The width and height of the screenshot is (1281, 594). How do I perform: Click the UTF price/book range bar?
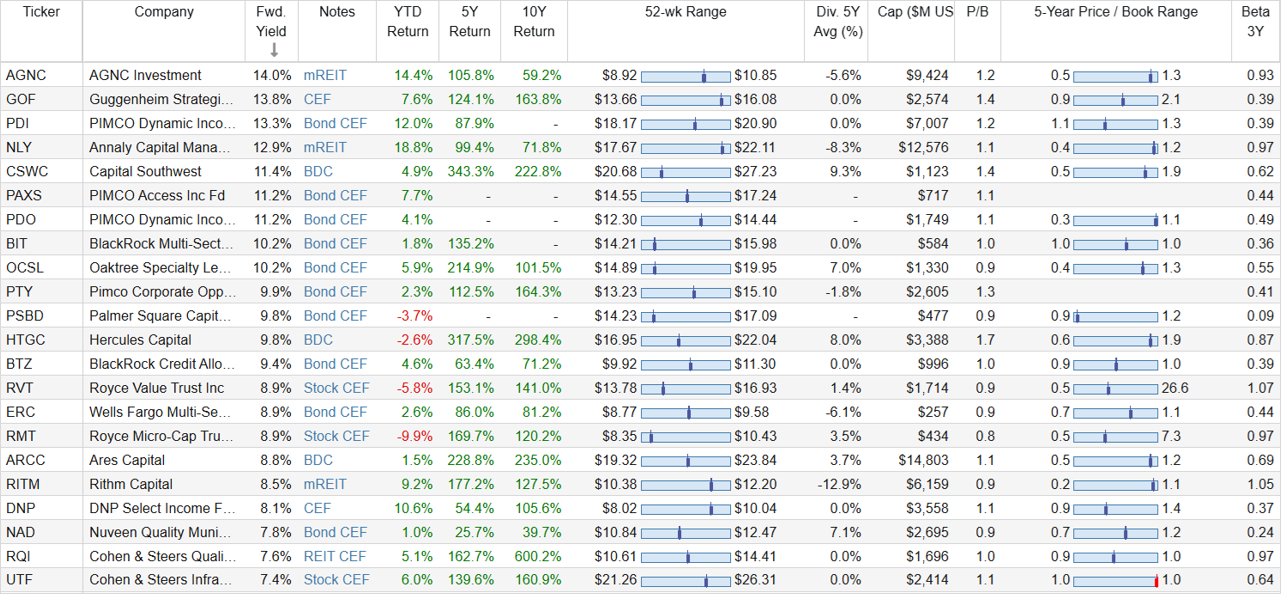pos(1115,580)
